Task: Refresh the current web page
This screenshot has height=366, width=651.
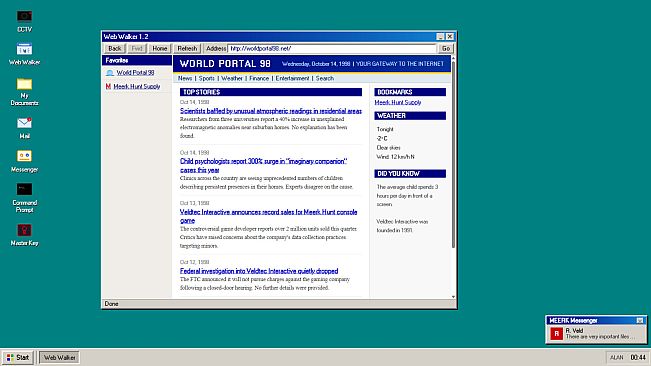Action: 187,49
